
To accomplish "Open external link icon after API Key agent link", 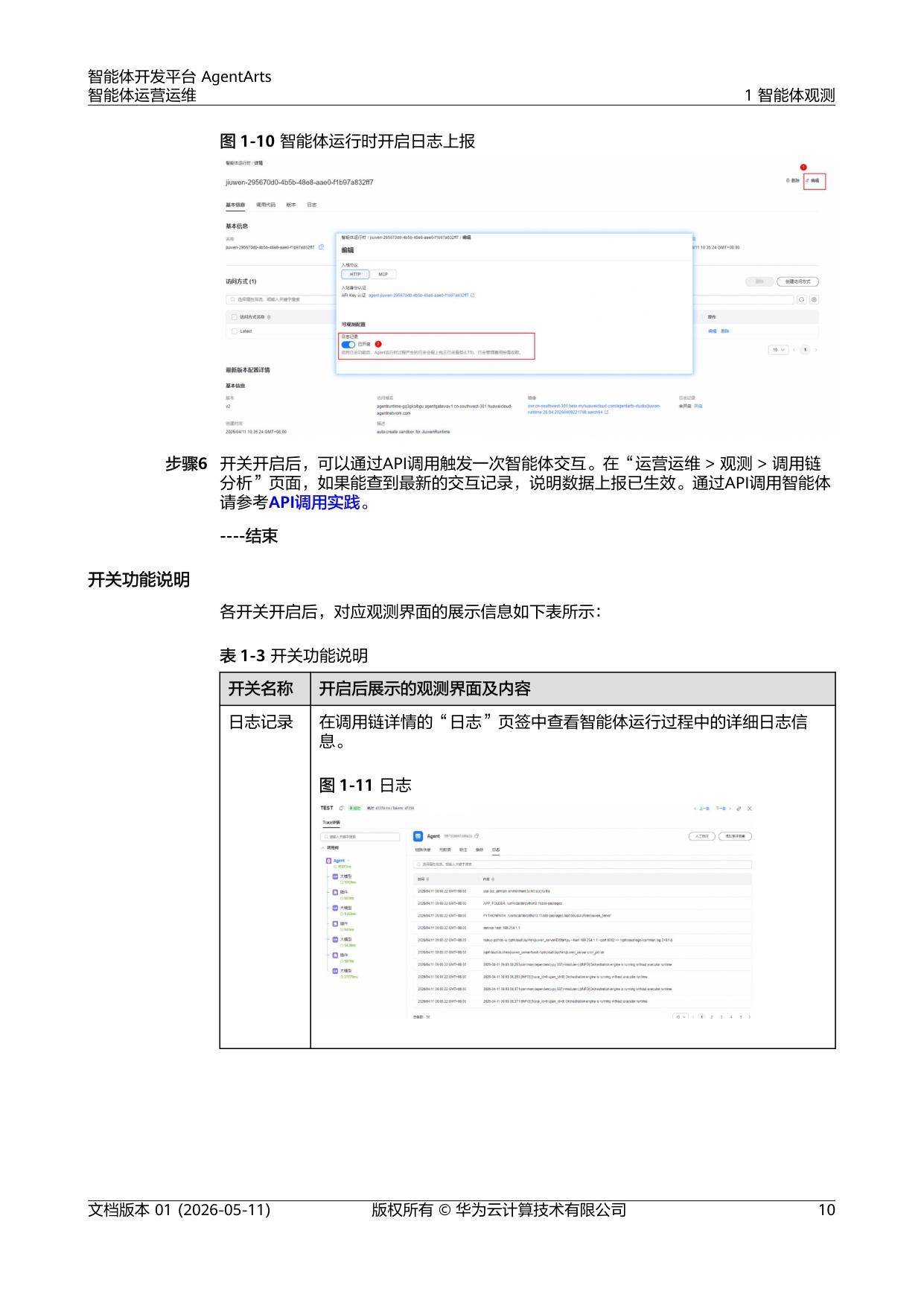I will tap(473, 296).
